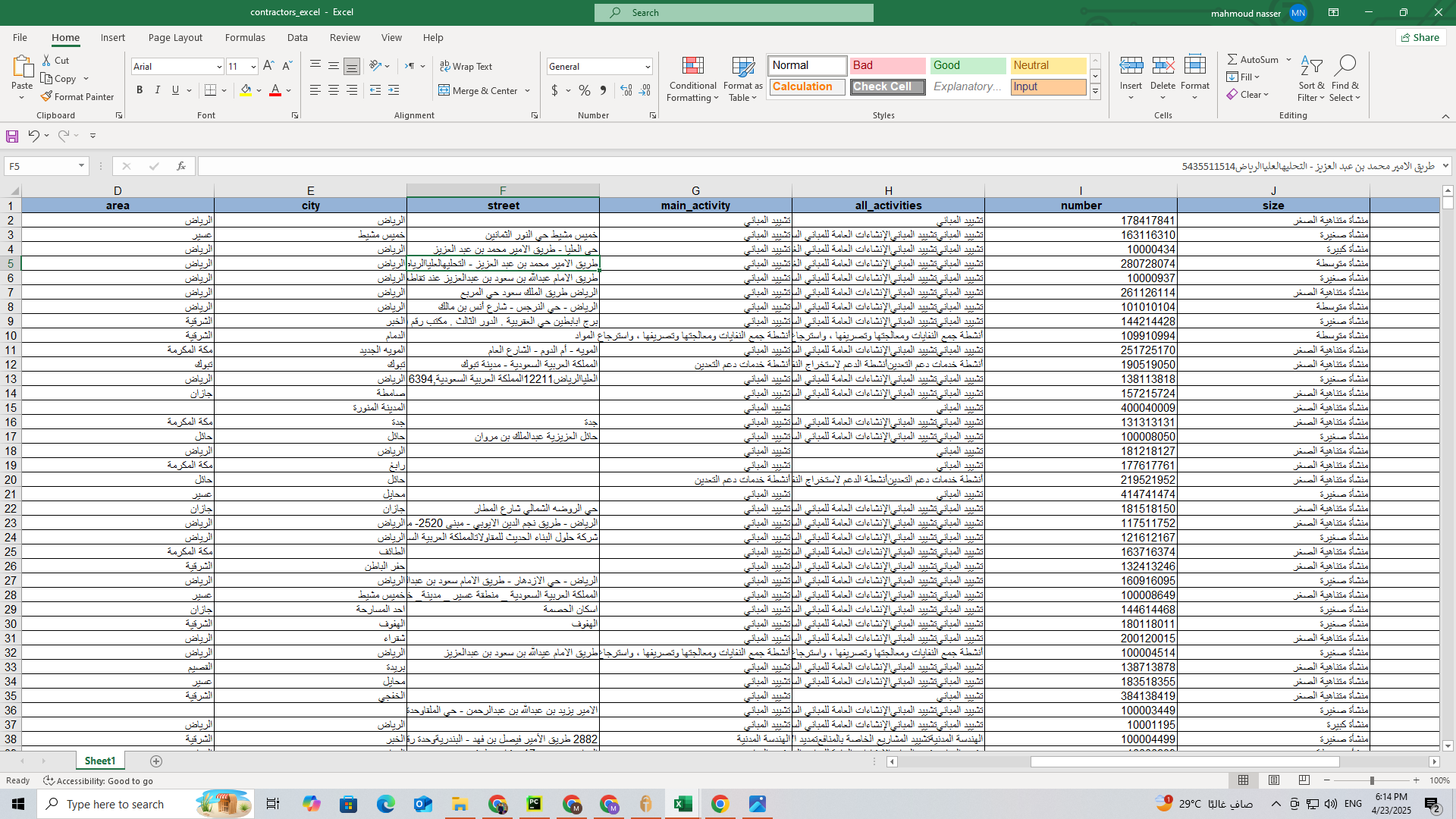Image resolution: width=1456 pixels, height=819 pixels.
Task: Click the Save disk icon
Action: pyautogui.click(x=12, y=136)
